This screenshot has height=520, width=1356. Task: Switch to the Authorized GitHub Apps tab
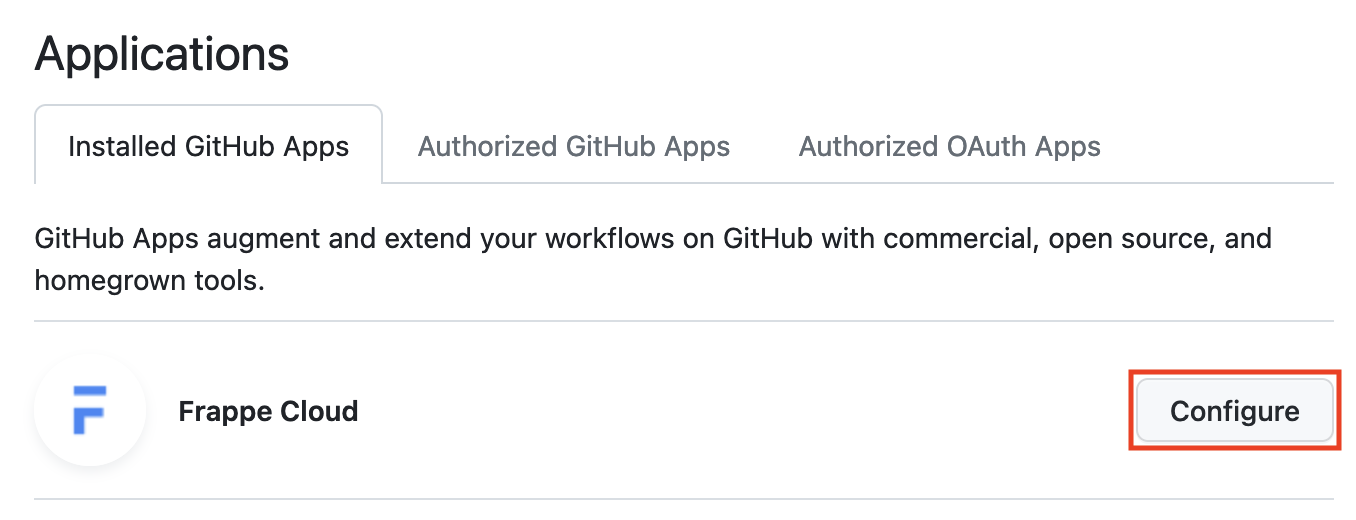(x=573, y=147)
